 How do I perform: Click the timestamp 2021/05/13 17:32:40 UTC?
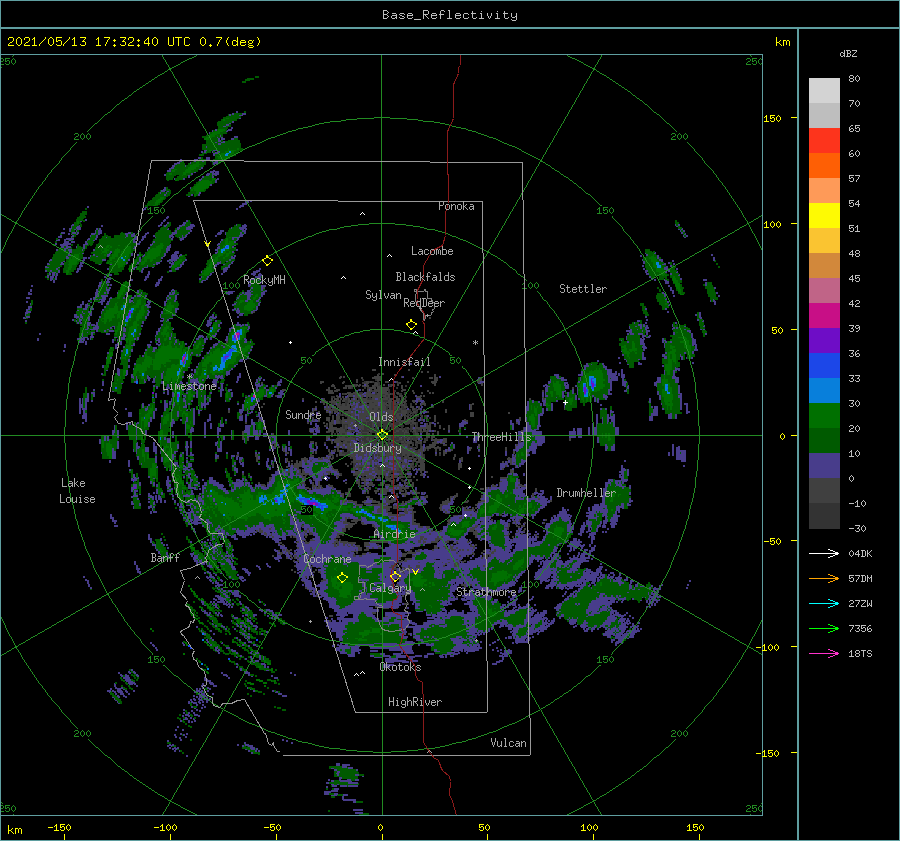pos(98,42)
